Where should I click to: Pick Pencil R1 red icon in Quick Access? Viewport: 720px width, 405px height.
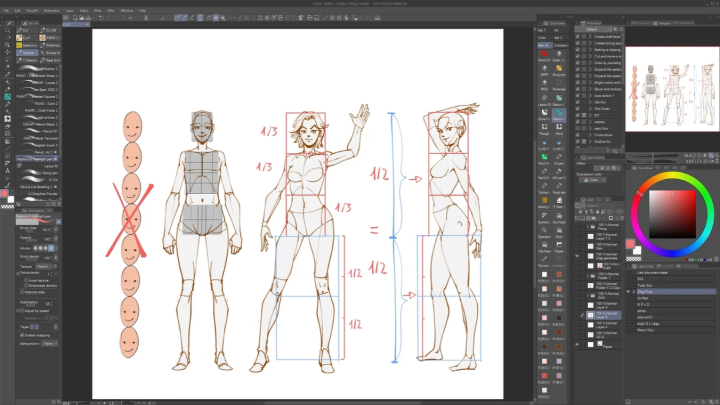click(544, 54)
